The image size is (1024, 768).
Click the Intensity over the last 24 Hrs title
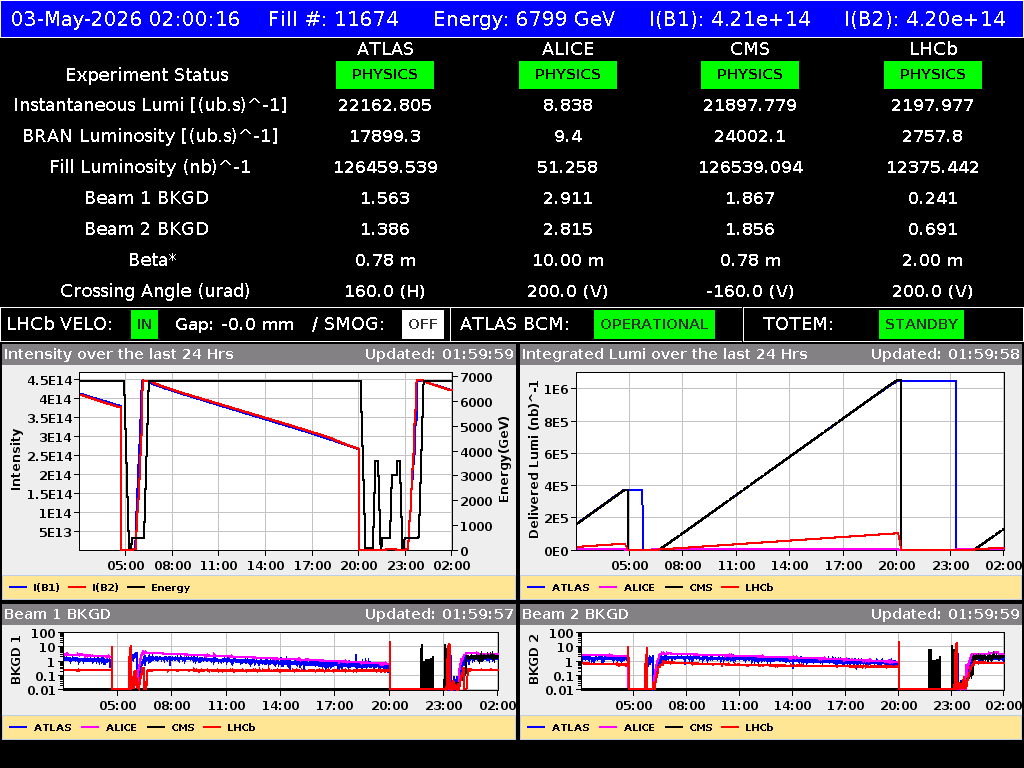[x=118, y=355]
